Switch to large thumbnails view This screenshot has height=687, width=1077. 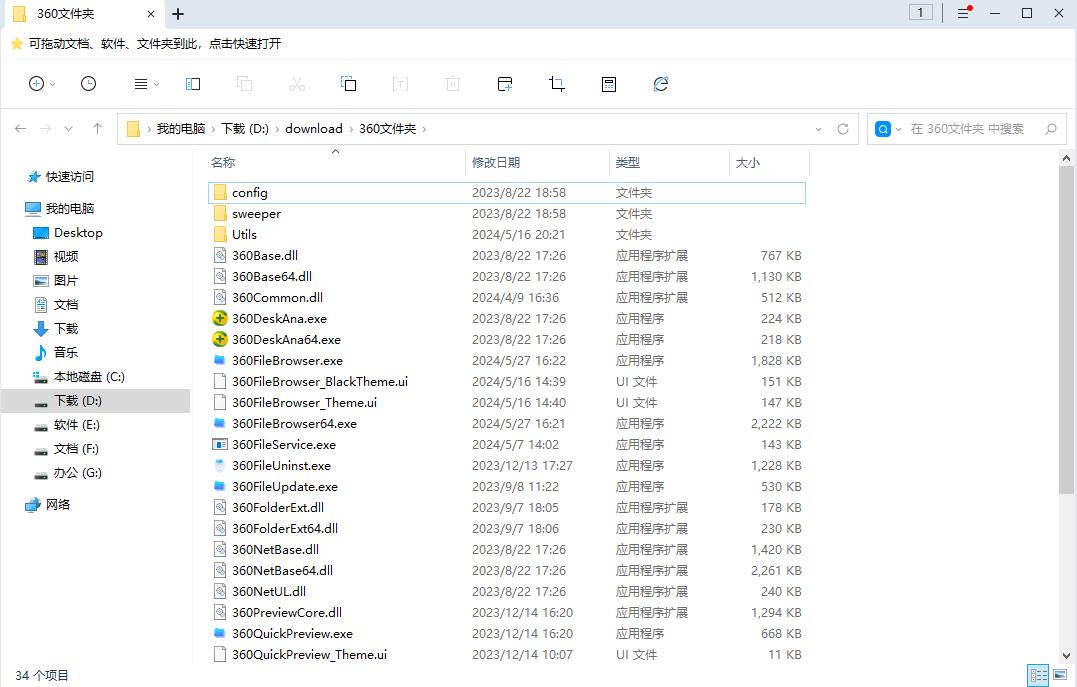coord(1061,675)
